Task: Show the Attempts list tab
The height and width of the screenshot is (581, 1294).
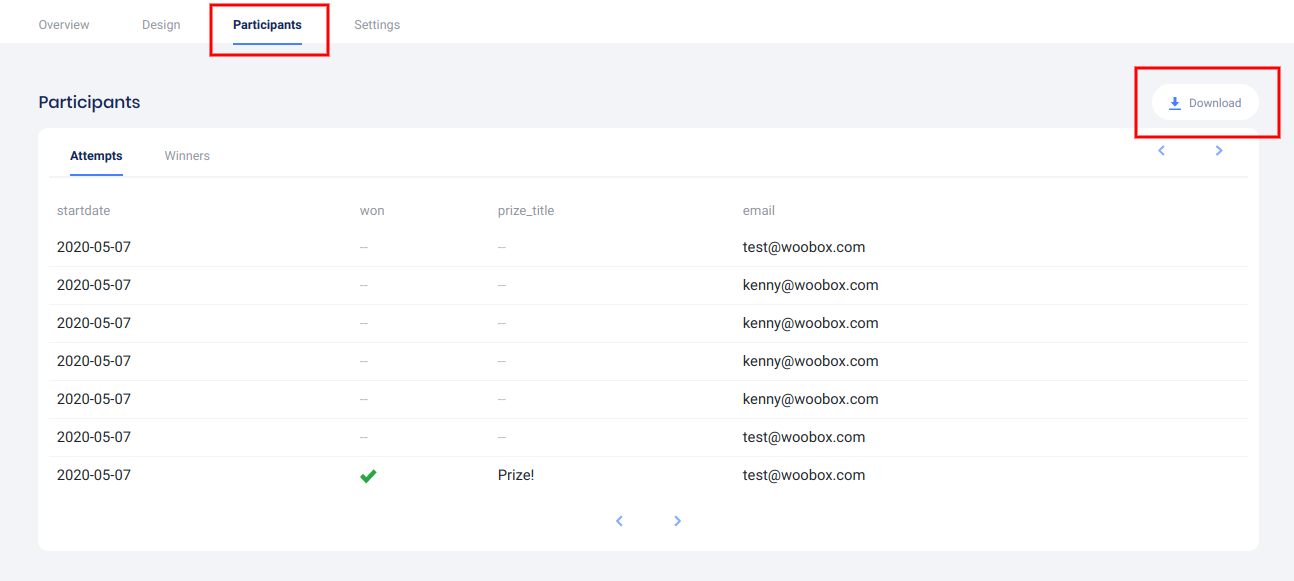Action: coord(96,156)
